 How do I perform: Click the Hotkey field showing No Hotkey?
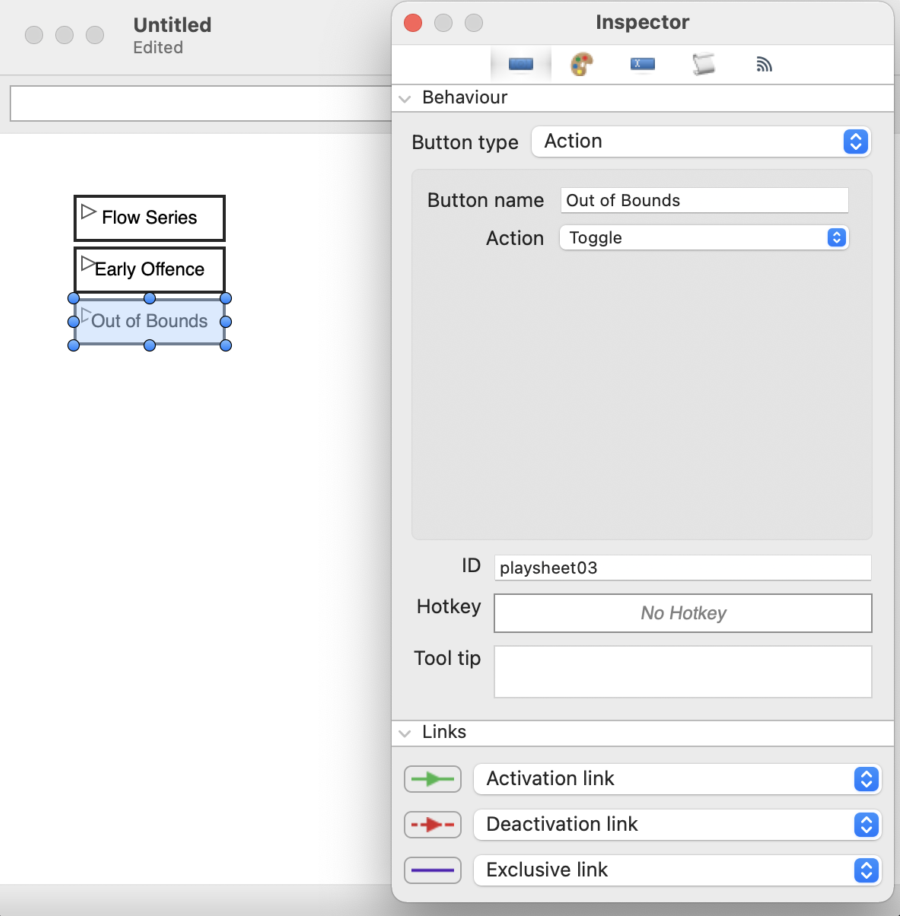(682, 612)
